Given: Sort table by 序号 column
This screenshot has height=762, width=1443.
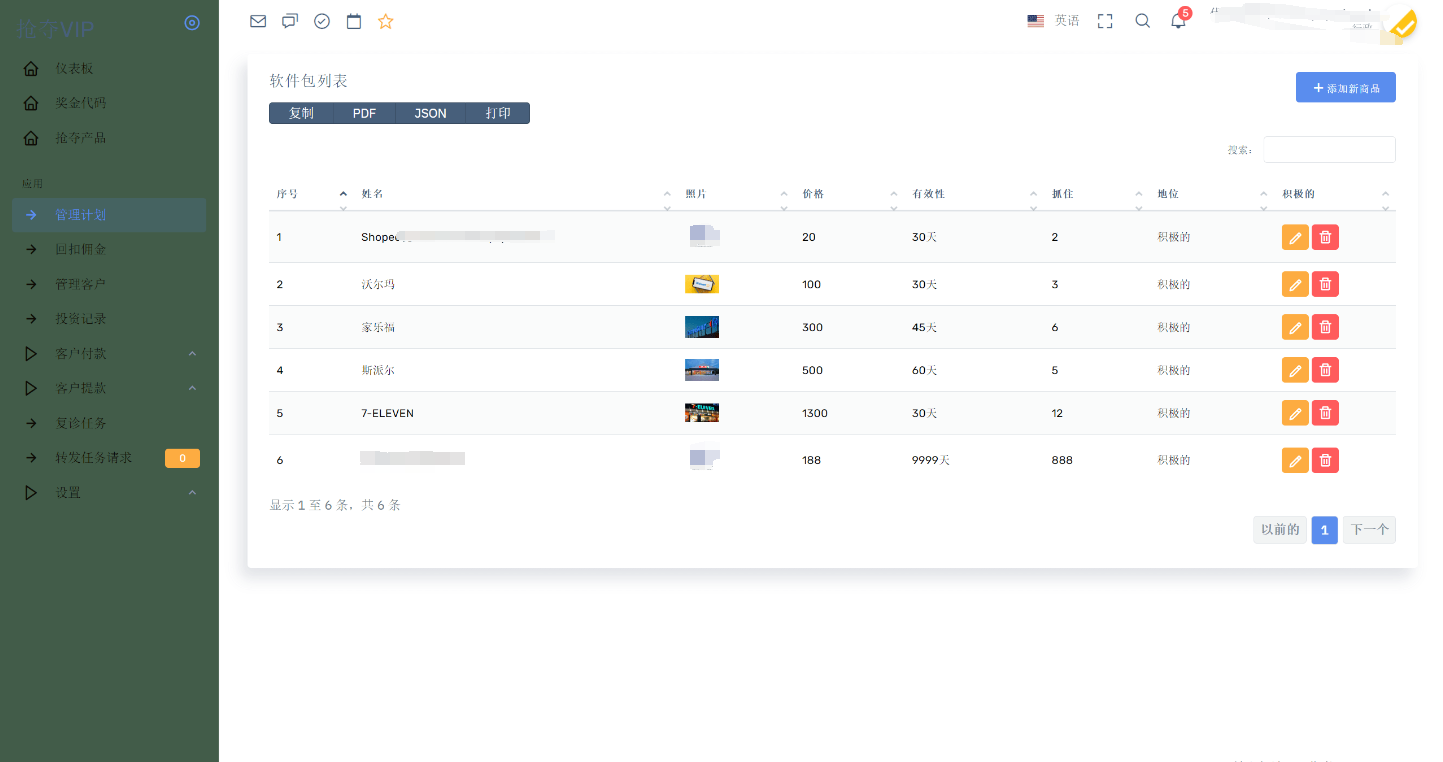Looking at the screenshot, I should (x=311, y=194).
